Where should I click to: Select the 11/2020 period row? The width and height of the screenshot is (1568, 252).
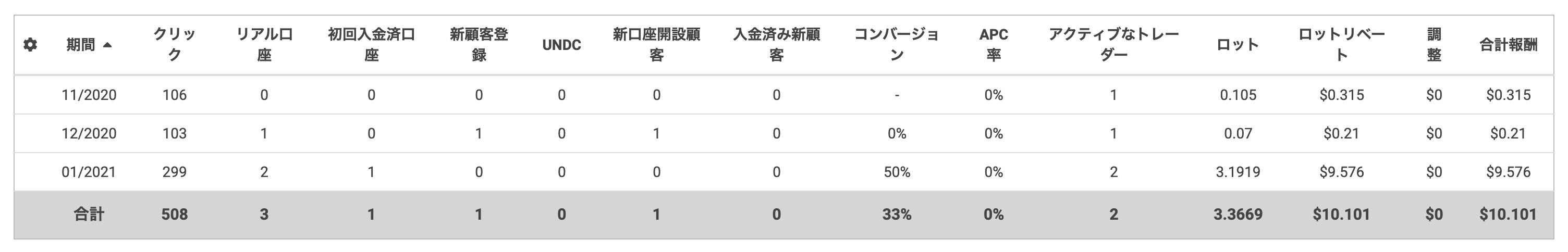tap(784, 95)
